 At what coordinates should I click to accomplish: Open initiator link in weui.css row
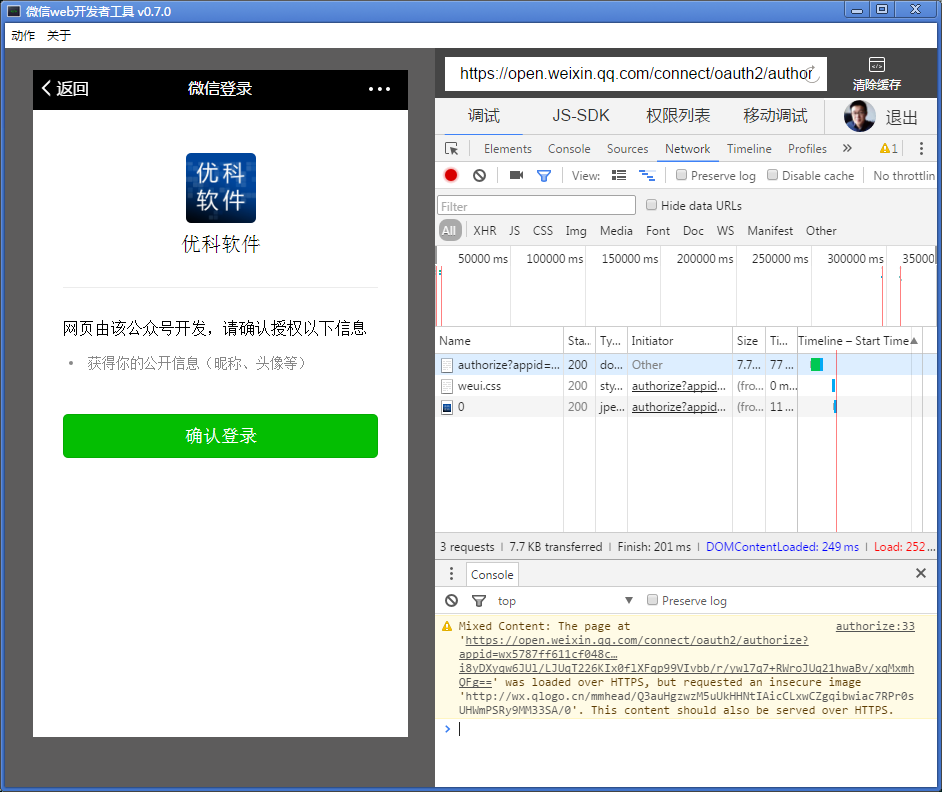679,386
